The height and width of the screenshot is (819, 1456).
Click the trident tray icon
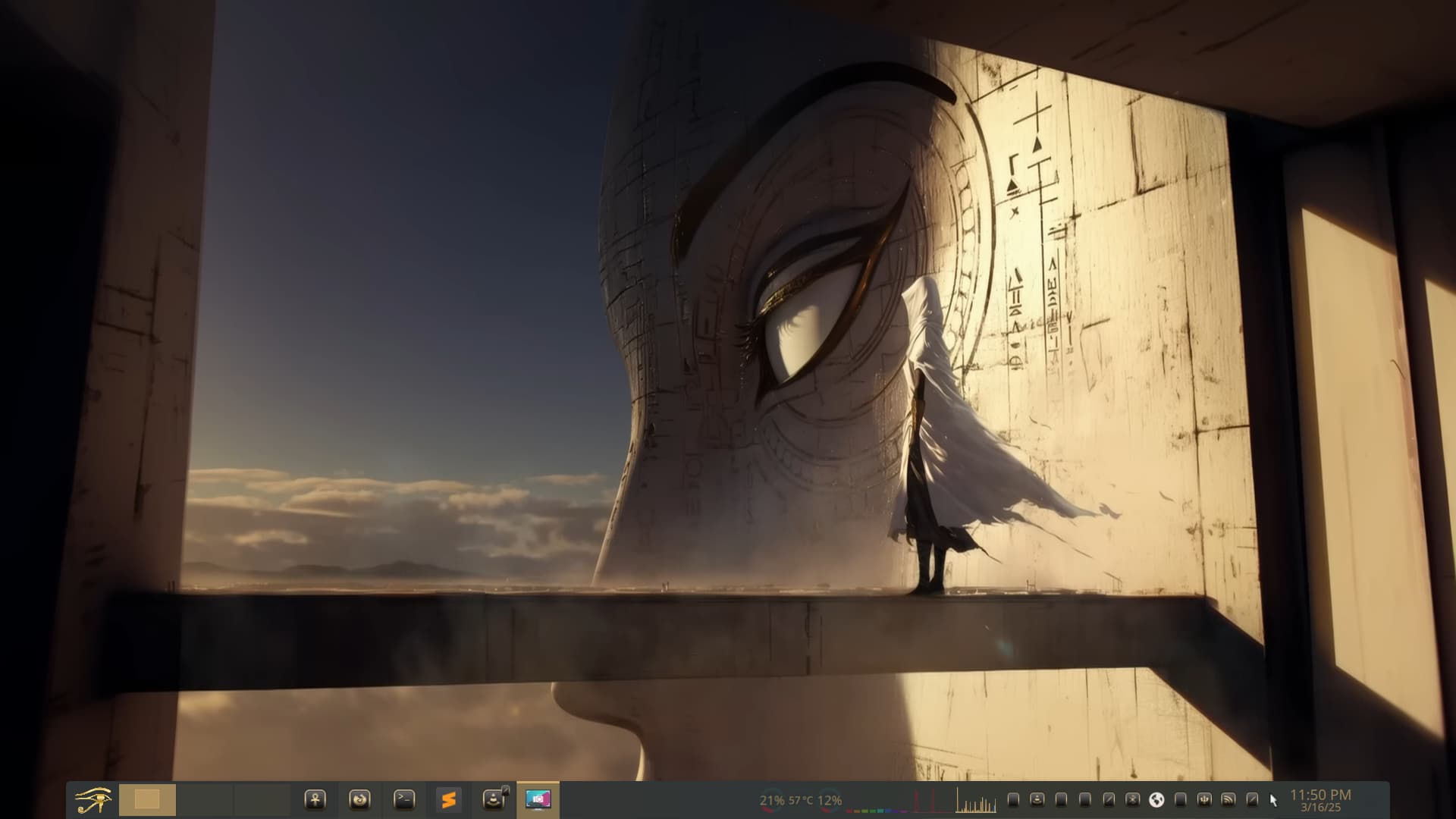1204,799
